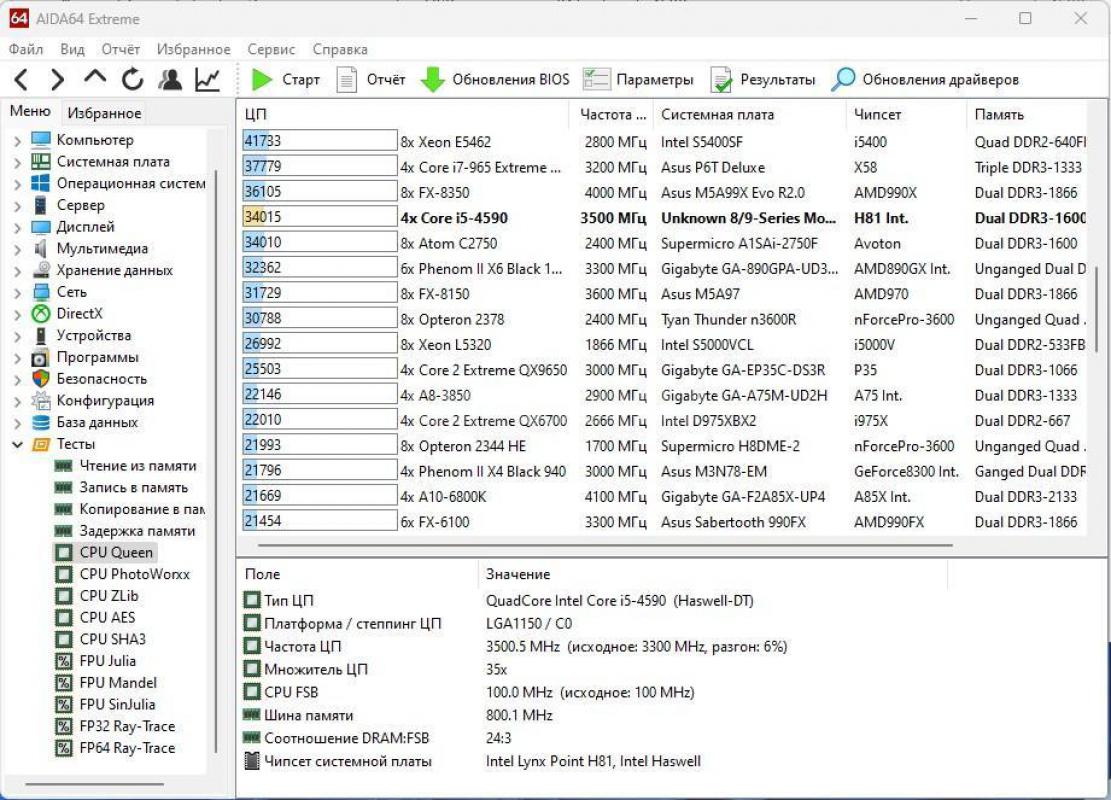Screen dimensions: 1111x800
Task: Click the BIOS updates green arrow icon
Action: [432, 80]
